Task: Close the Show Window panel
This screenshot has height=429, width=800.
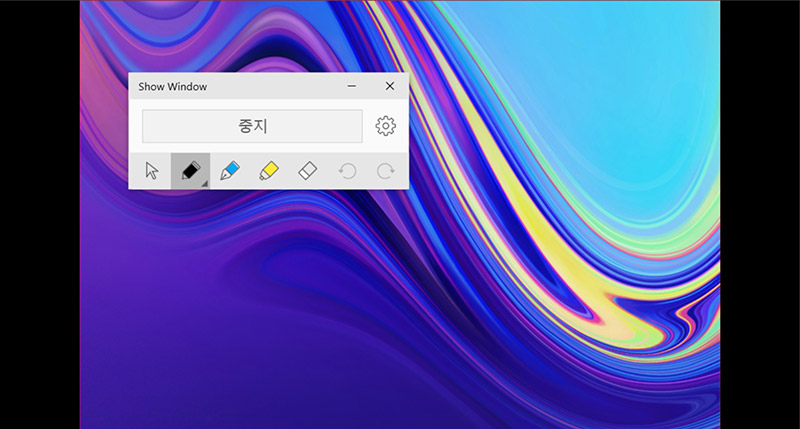Action: (x=390, y=87)
